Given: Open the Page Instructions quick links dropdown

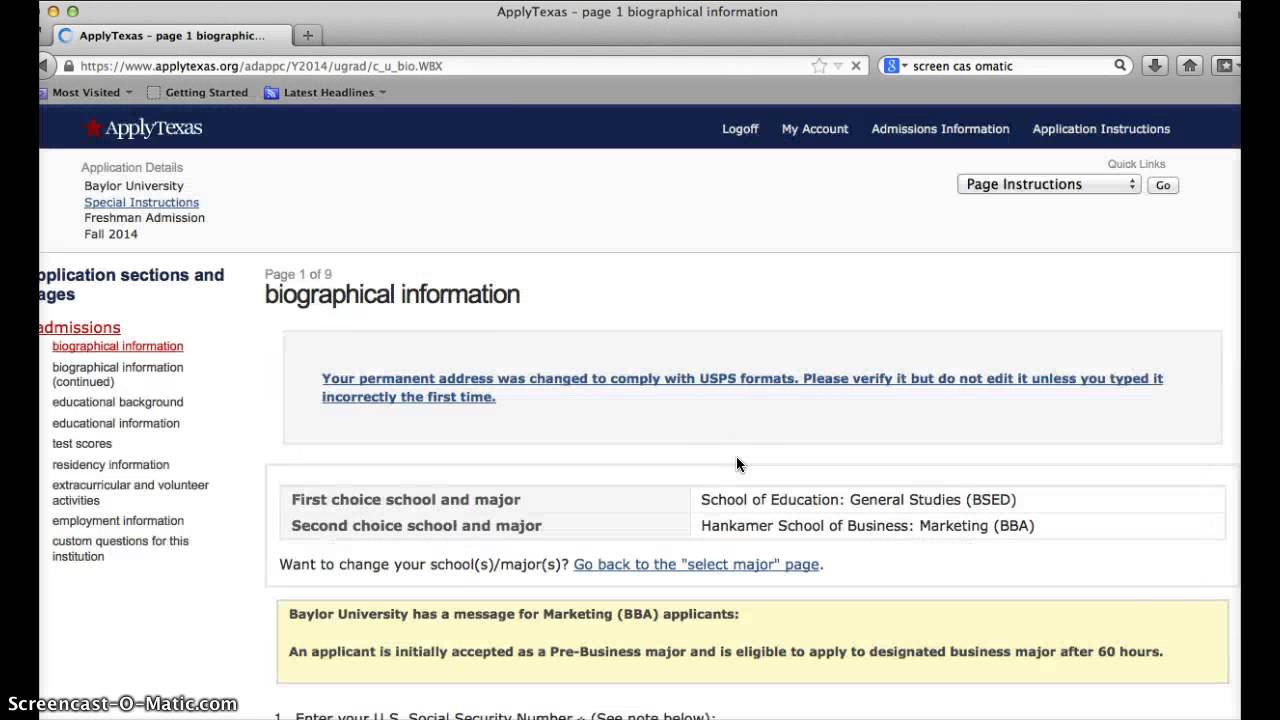Looking at the screenshot, I should [x=1049, y=184].
